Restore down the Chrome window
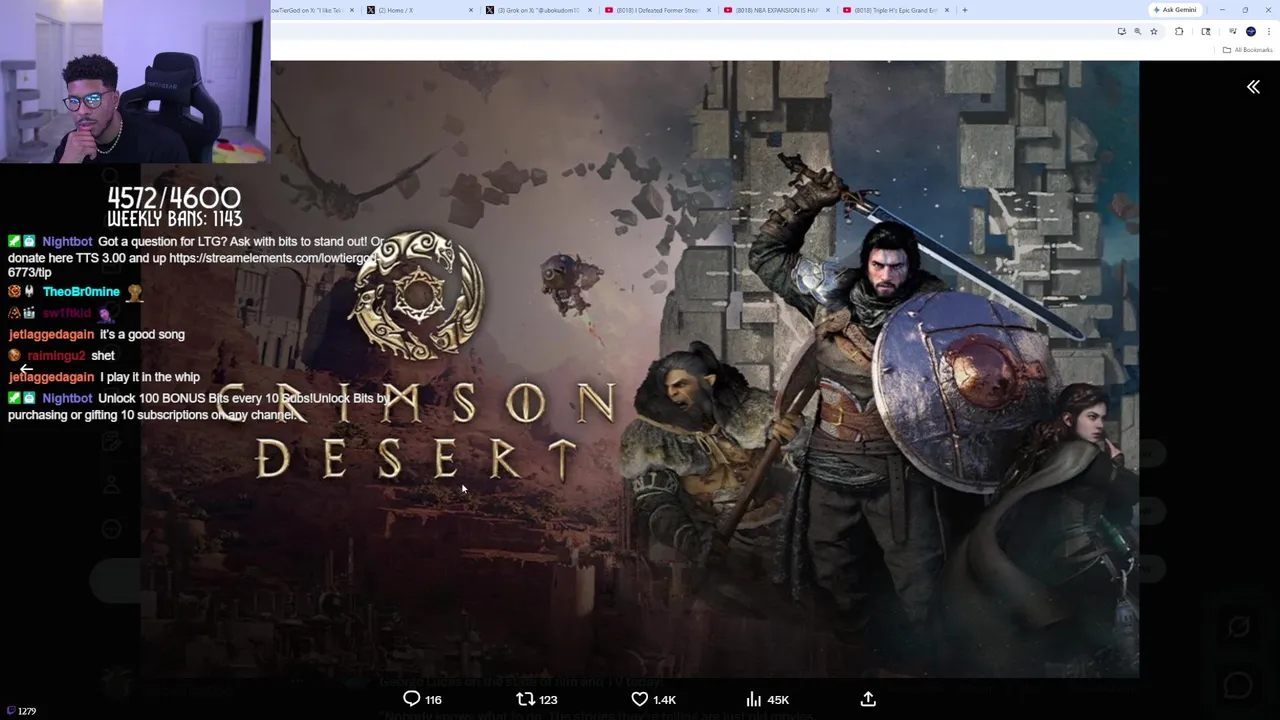 coord(1245,10)
